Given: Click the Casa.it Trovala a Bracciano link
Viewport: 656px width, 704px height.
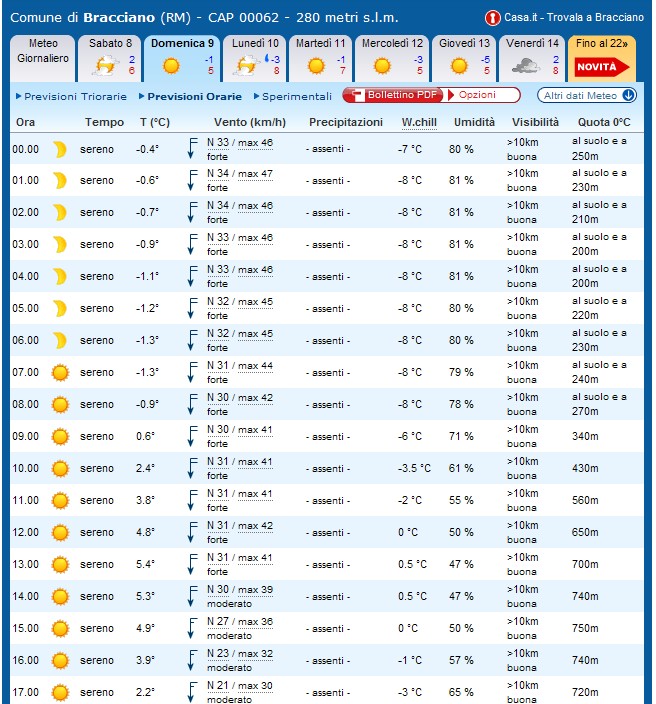Looking at the screenshot, I should coord(574,18).
